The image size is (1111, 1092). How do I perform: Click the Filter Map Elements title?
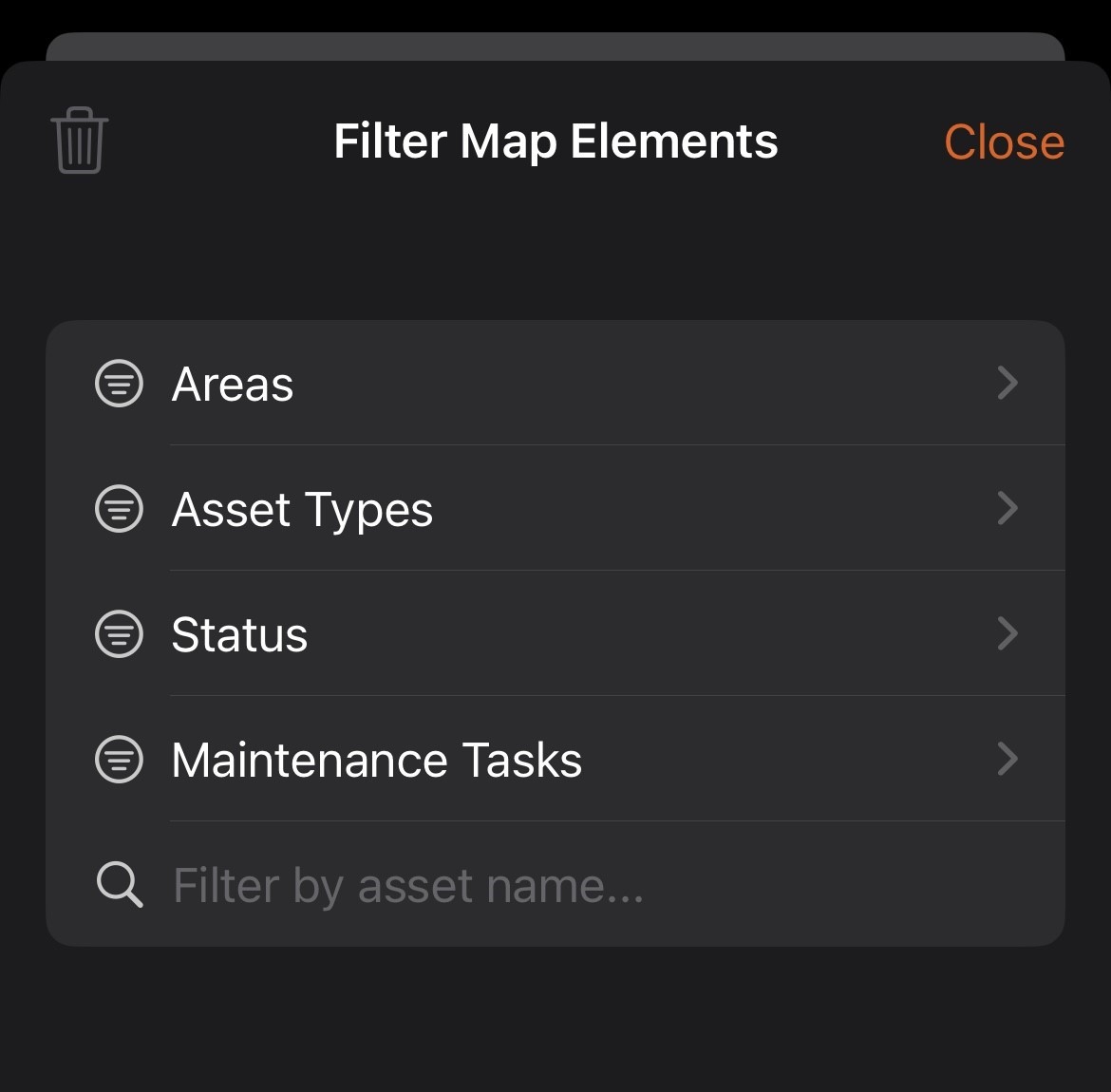(555, 141)
